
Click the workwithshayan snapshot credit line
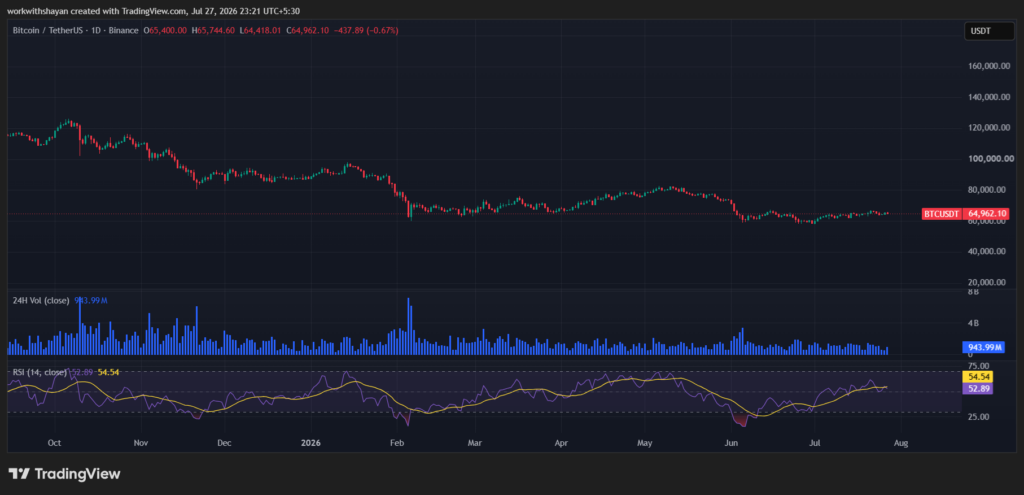[x=155, y=11]
